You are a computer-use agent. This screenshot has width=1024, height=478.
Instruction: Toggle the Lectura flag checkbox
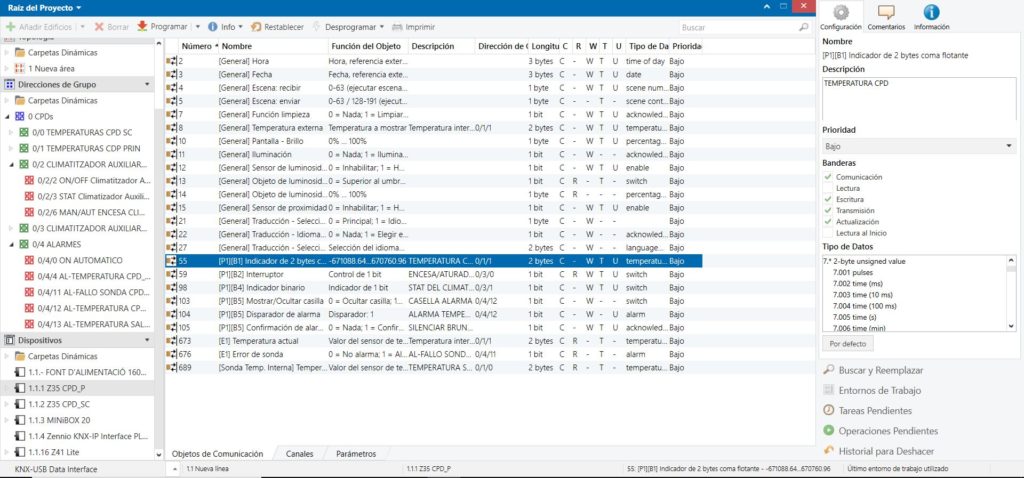[x=827, y=187]
